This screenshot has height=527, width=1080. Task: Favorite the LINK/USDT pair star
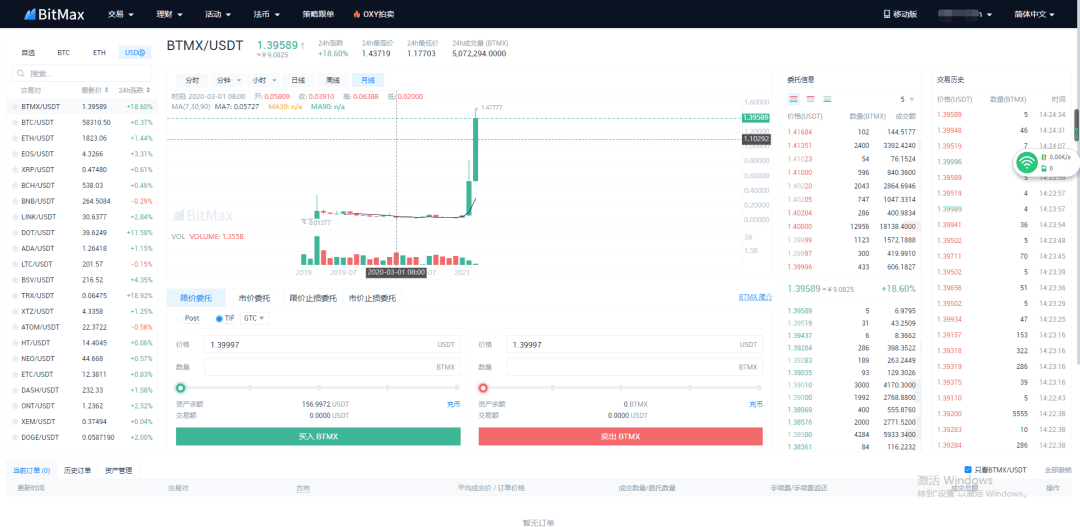click(15, 217)
